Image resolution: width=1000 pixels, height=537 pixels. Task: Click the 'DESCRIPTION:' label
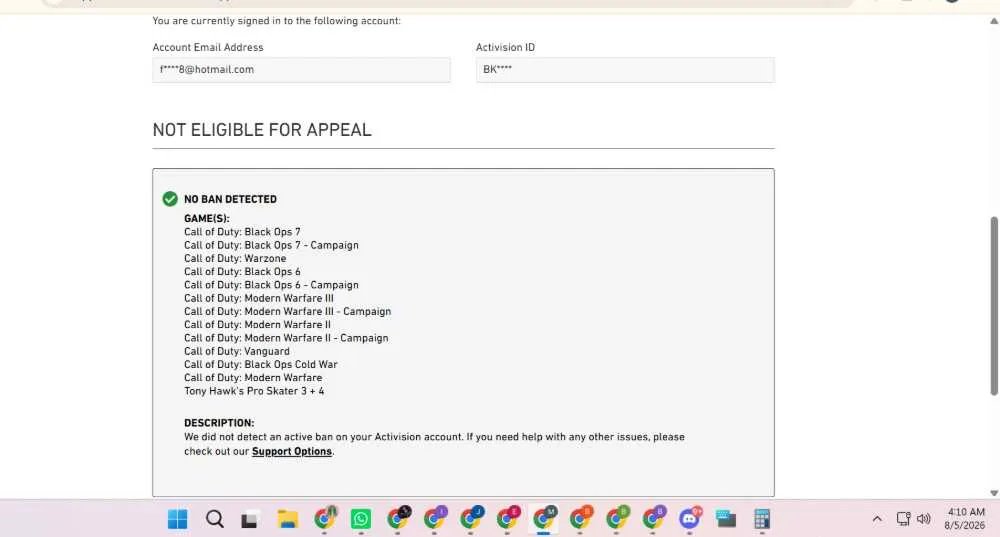[219, 423]
